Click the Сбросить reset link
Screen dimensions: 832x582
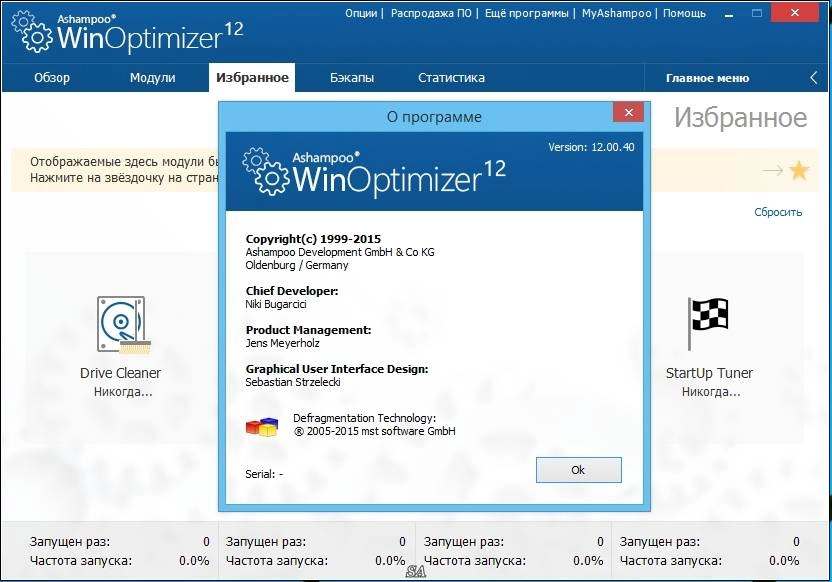778,212
